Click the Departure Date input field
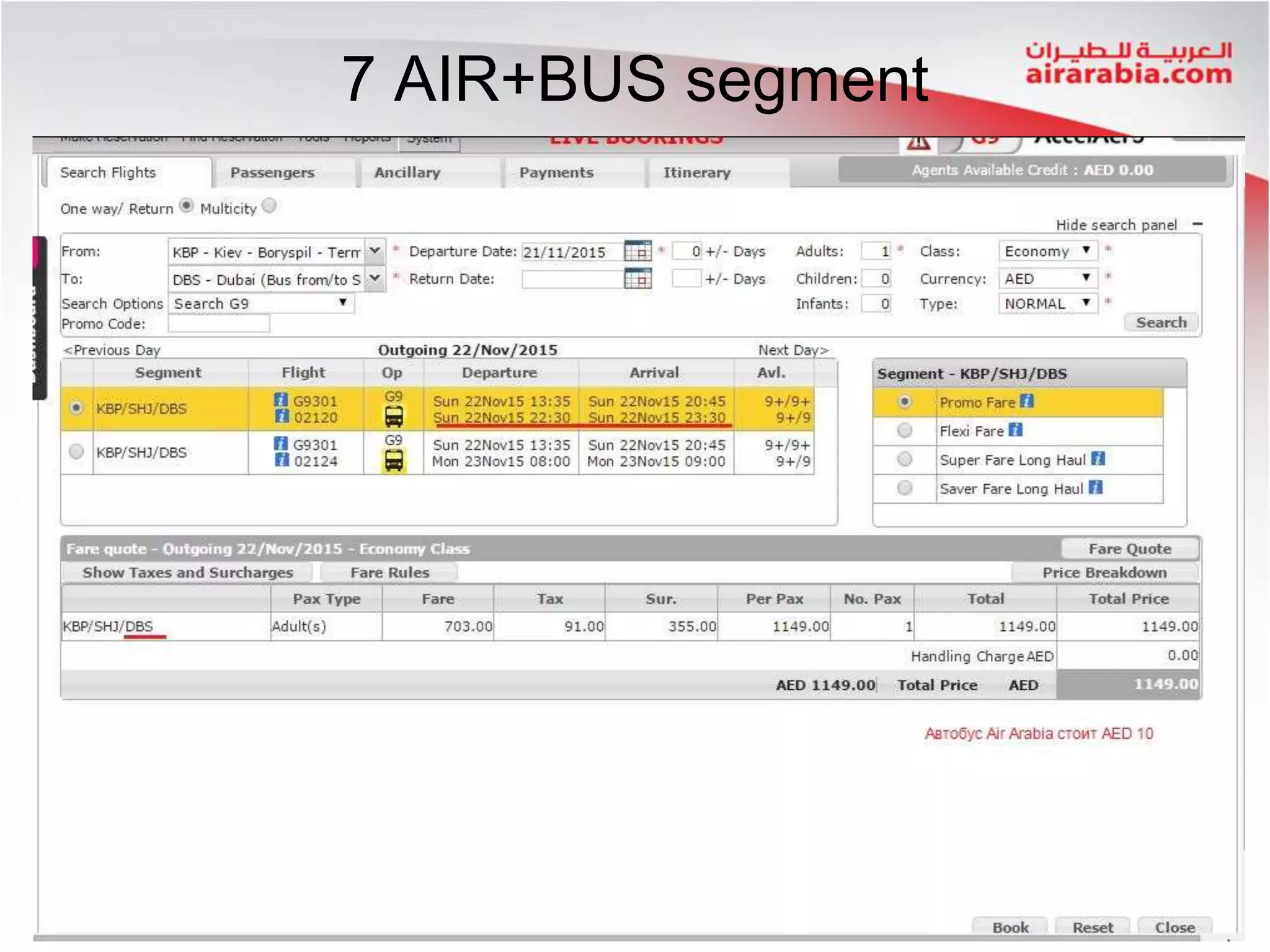The height and width of the screenshot is (952, 1270). [x=572, y=252]
